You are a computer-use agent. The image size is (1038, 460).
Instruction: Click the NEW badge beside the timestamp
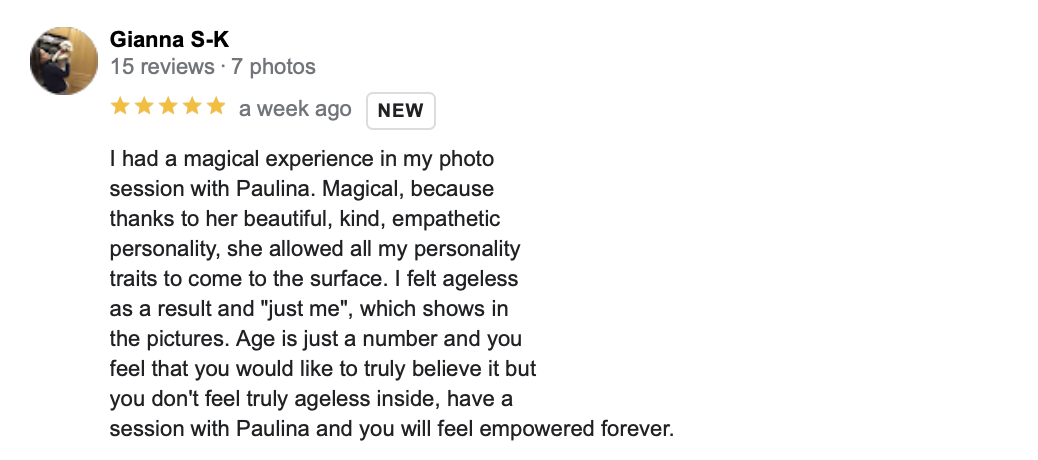click(x=401, y=111)
